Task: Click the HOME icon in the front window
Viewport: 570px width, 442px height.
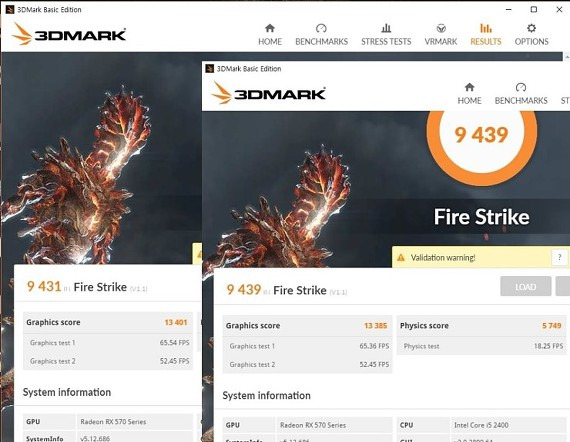Action: (x=469, y=87)
